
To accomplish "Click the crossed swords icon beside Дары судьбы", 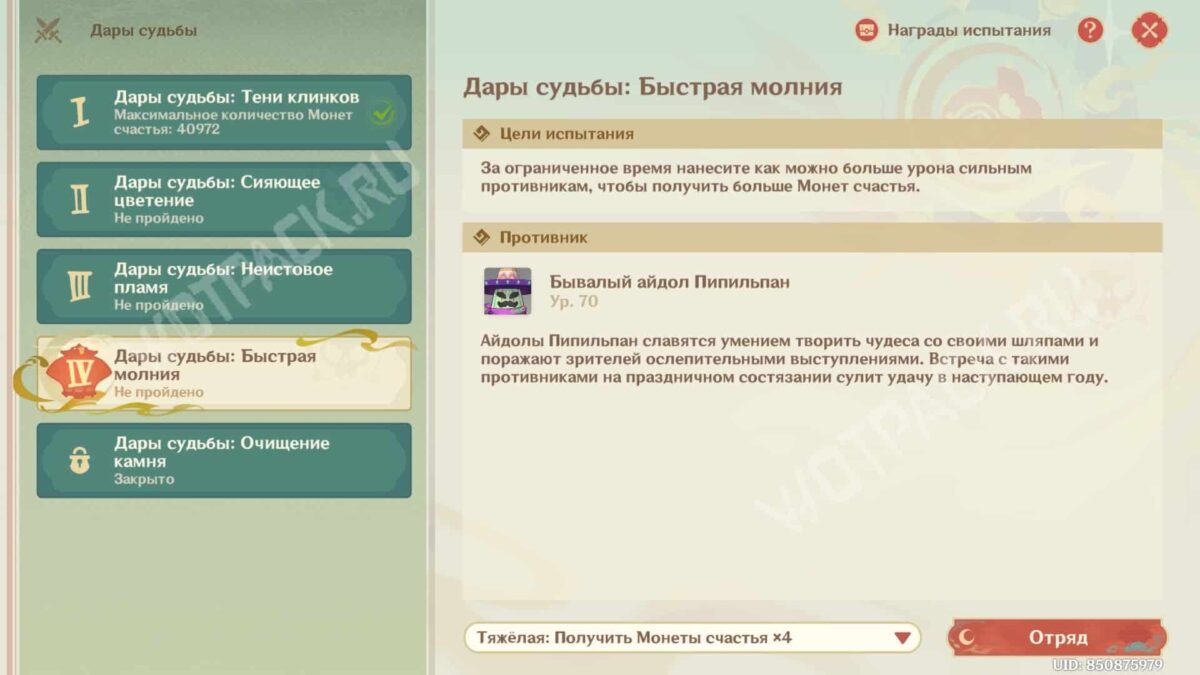I will click(x=48, y=31).
